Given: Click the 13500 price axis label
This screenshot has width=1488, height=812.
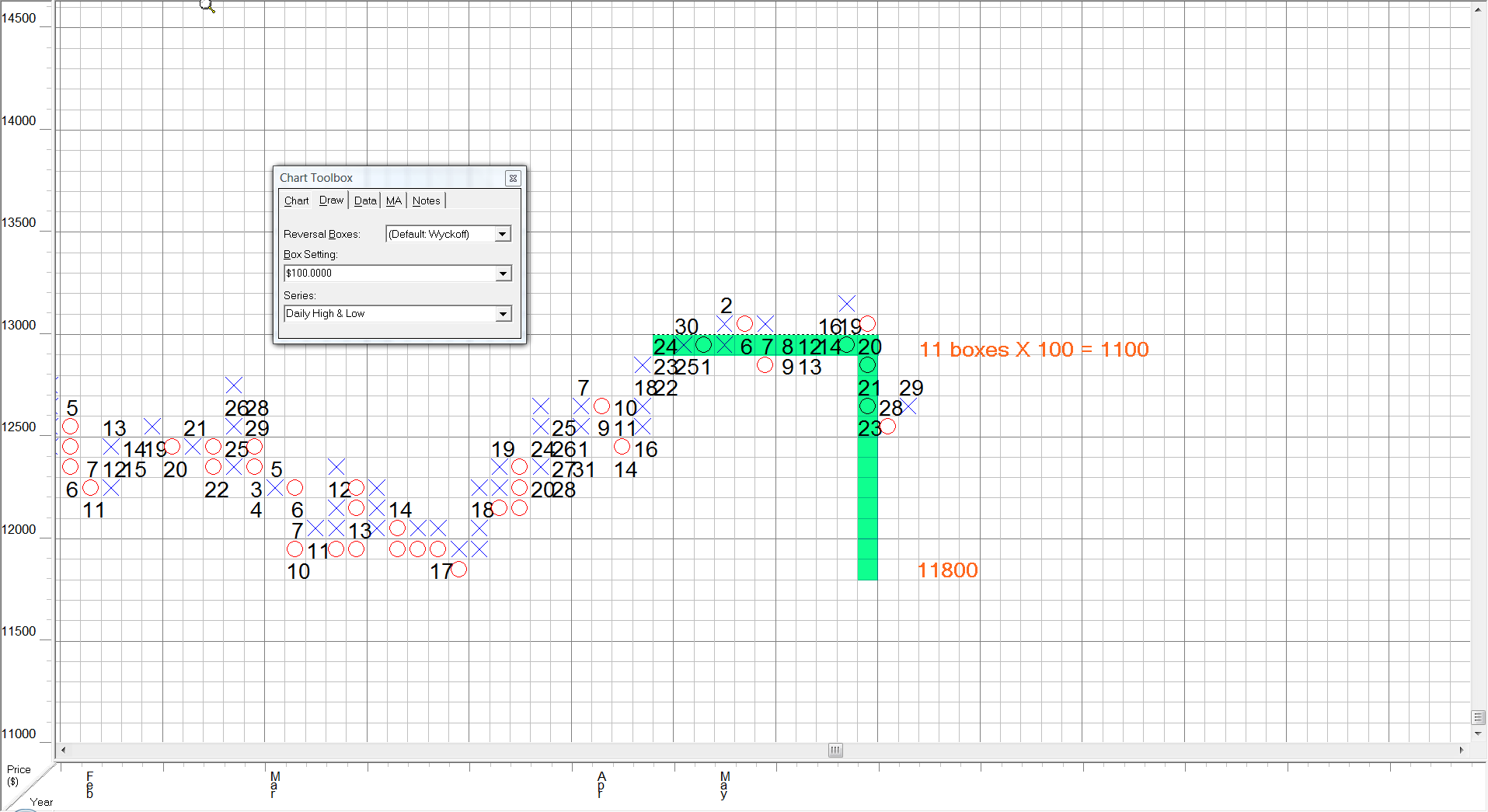Looking at the screenshot, I should coord(19,223).
